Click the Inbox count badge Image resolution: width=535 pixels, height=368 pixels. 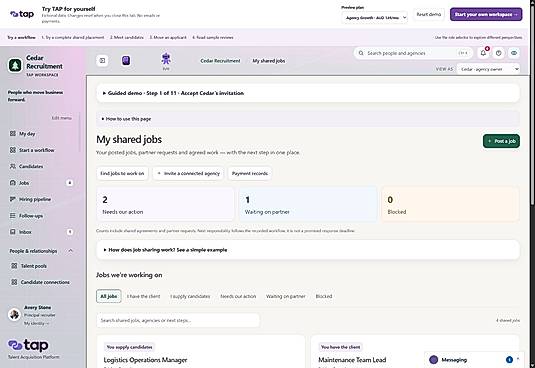click(70, 232)
